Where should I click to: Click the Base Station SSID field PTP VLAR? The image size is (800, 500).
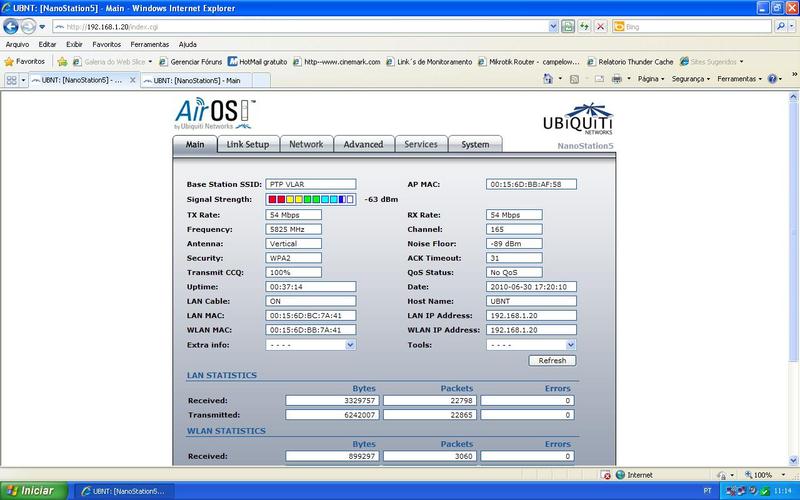[x=311, y=184]
